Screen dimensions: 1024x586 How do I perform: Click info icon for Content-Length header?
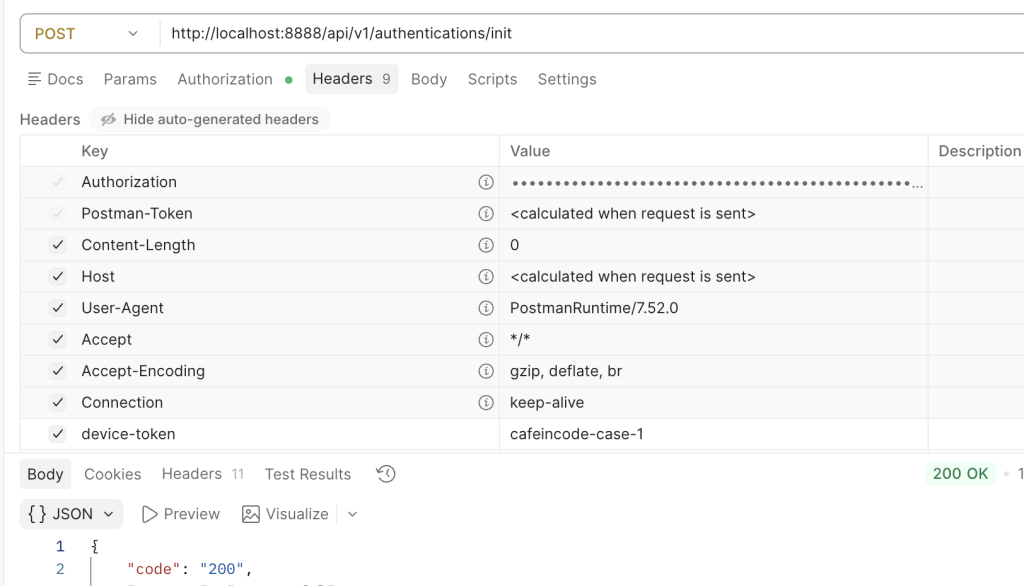(x=486, y=245)
